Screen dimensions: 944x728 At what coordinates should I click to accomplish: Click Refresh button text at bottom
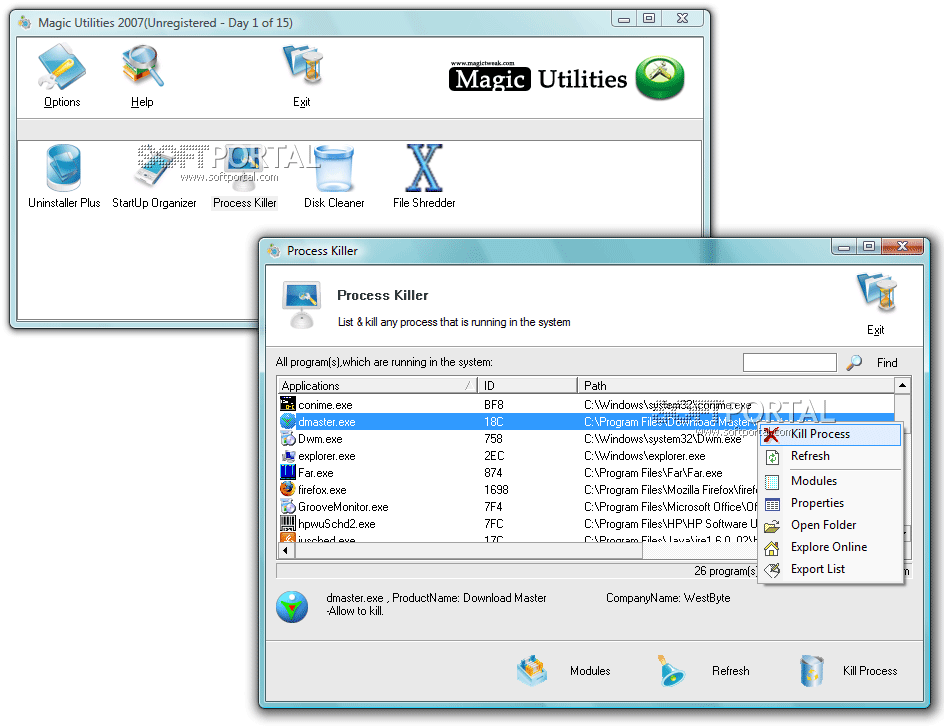(x=731, y=671)
